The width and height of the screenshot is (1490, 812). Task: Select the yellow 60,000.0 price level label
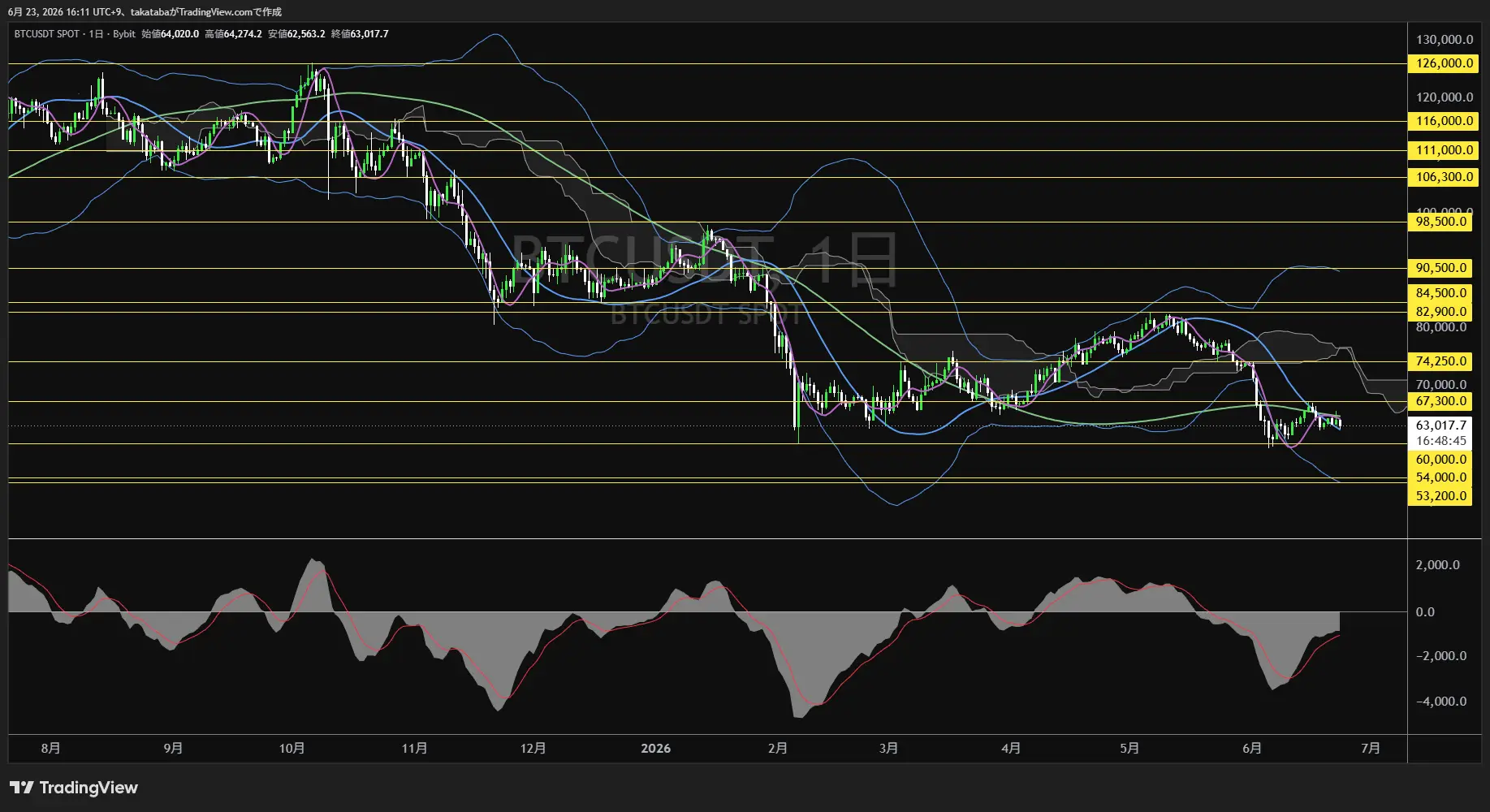(x=1440, y=460)
